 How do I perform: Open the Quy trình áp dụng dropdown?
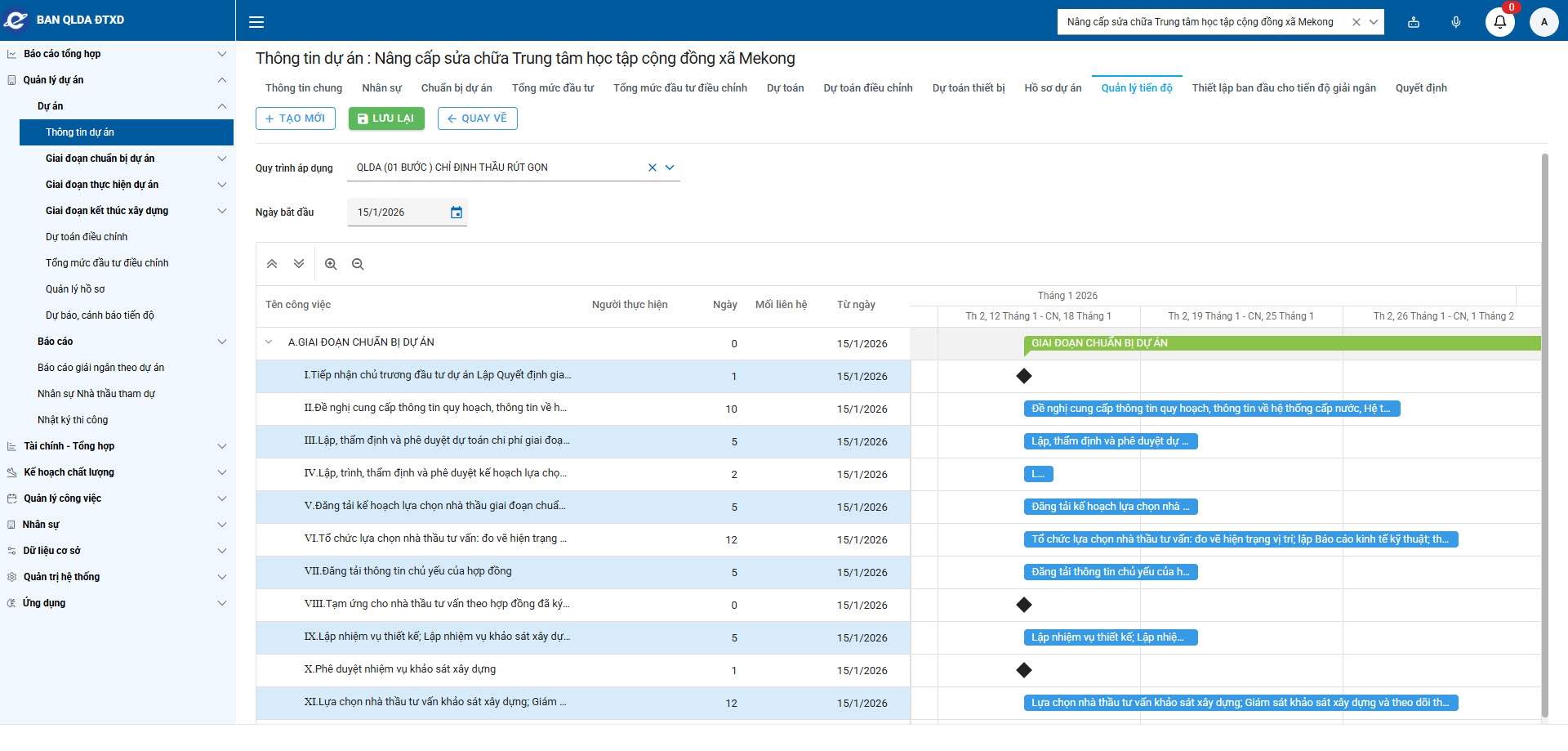click(x=670, y=168)
